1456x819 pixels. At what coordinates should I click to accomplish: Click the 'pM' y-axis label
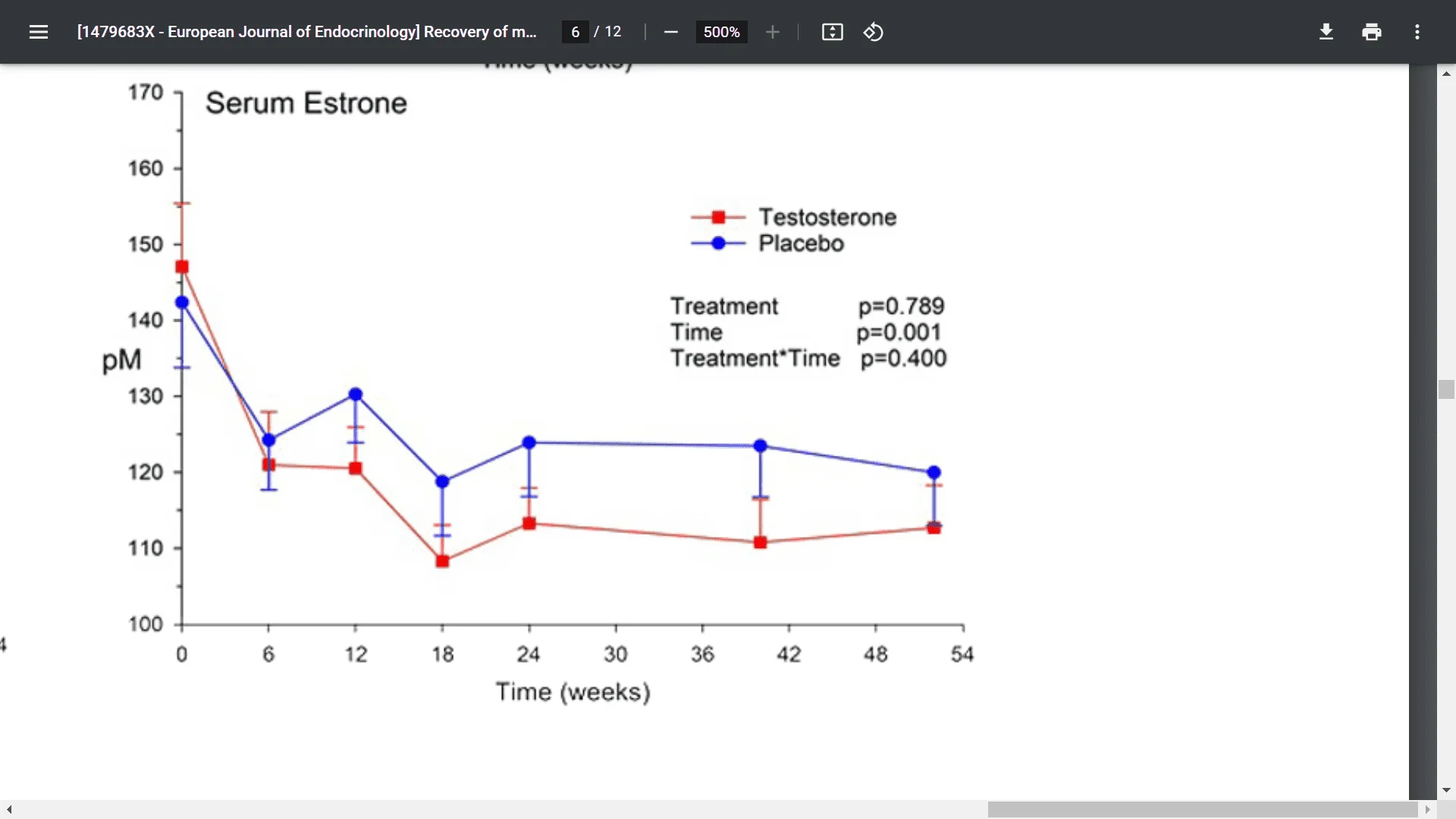pyautogui.click(x=121, y=361)
